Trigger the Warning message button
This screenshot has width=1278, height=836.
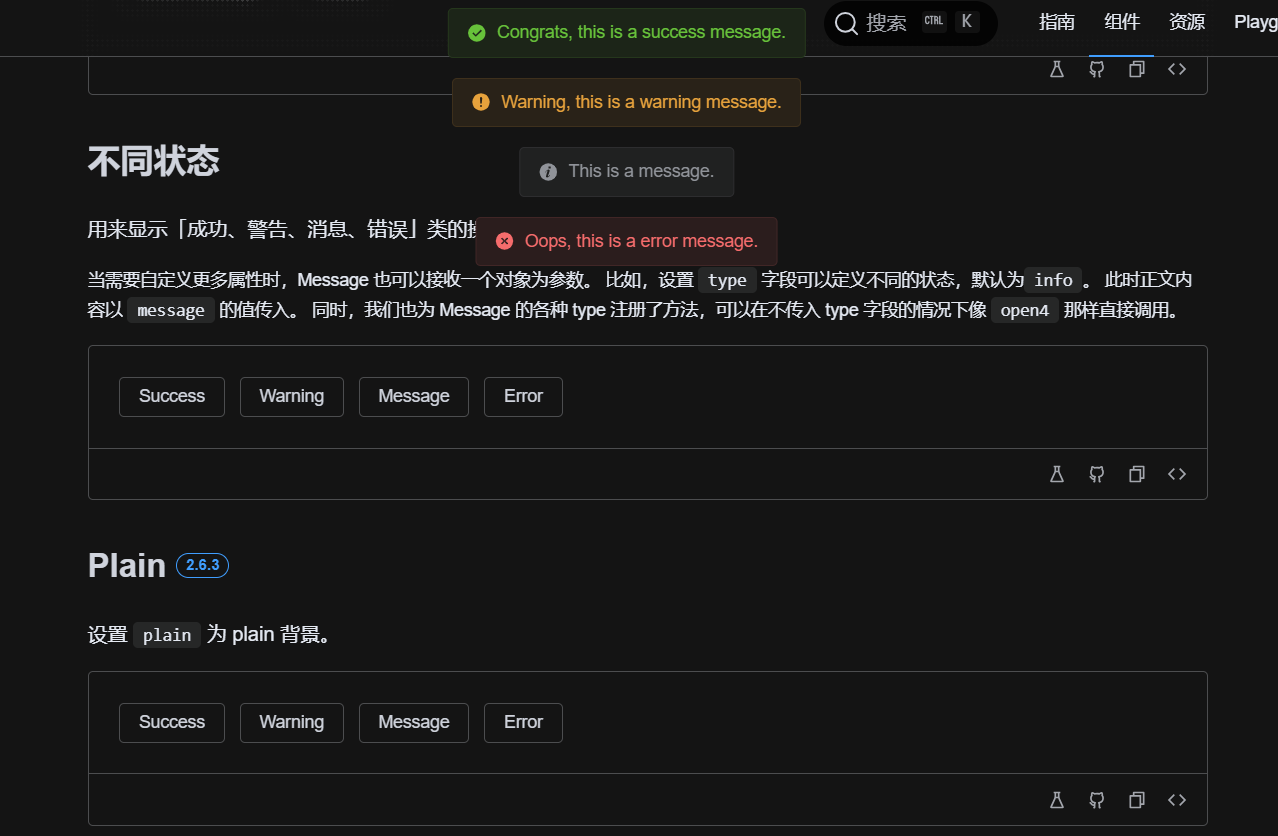pos(291,396)
